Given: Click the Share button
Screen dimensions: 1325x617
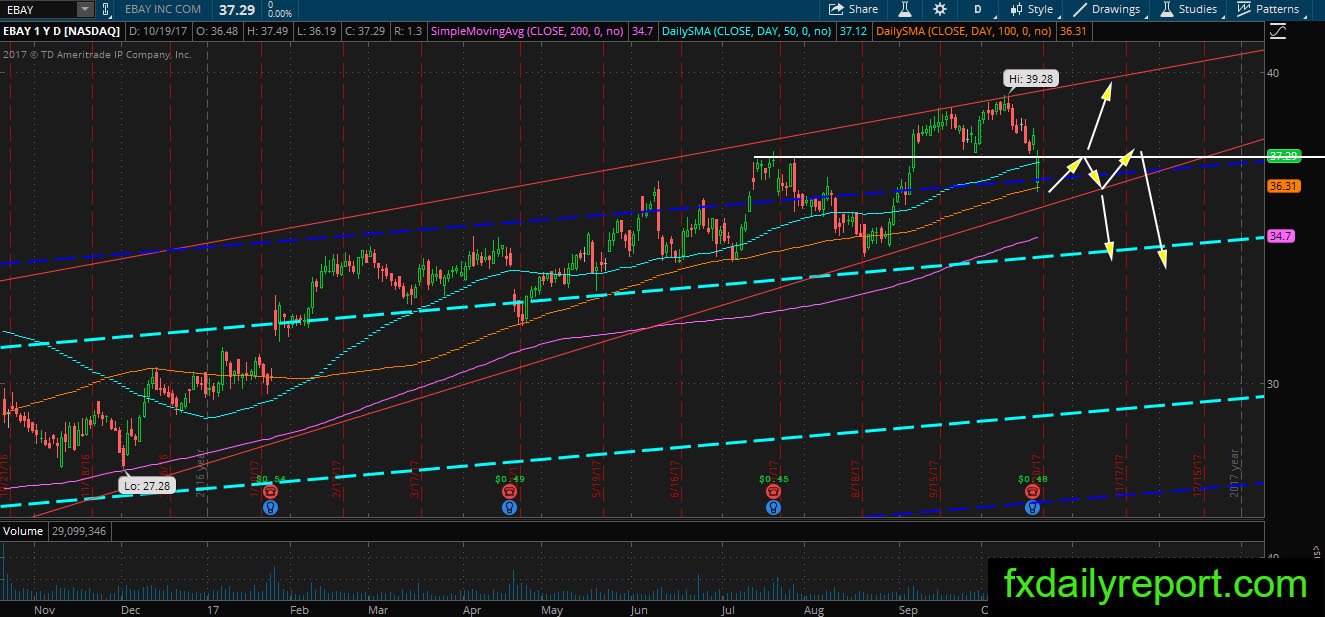Looking at the screenshot, I should 853,9.
